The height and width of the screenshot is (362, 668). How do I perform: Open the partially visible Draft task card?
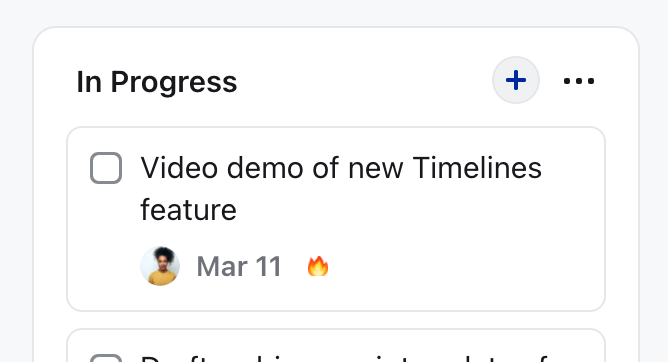tap(336, 346)
